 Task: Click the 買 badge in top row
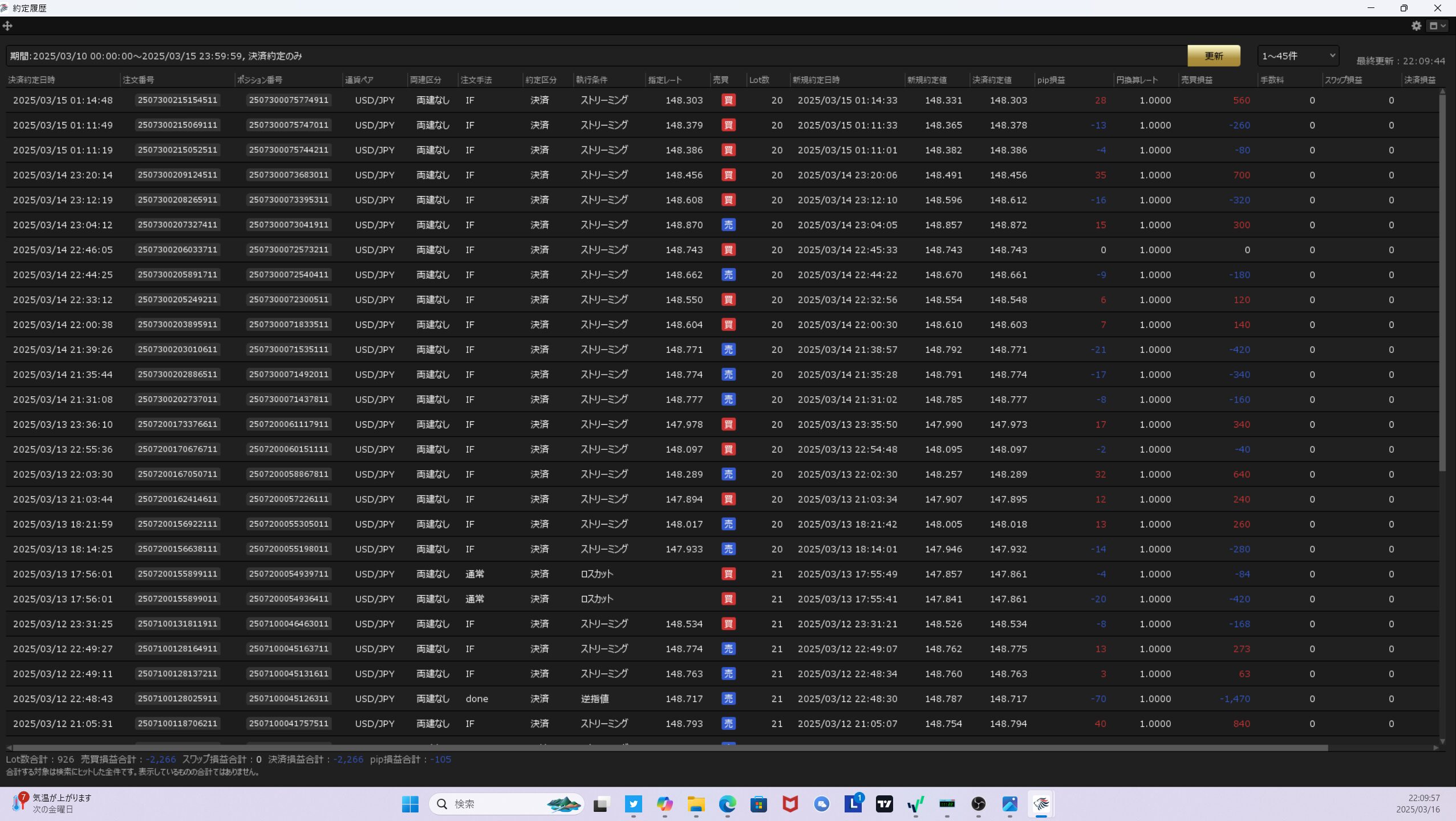tap(728, 100)
